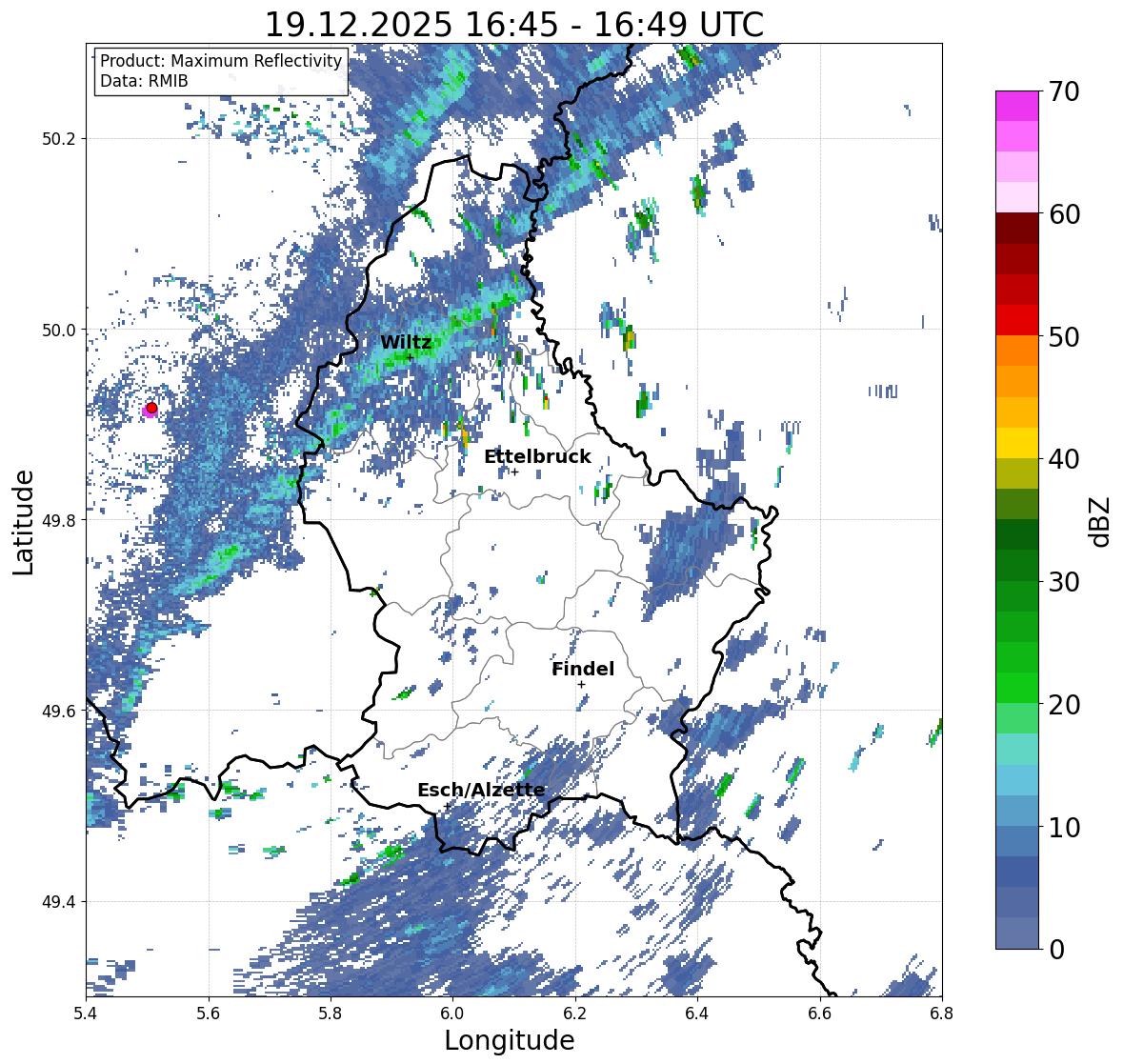The height and width of the screenshot is (1064, 1123).
Task: Click the 5.8 longitude tick label
Action: 331,1014
